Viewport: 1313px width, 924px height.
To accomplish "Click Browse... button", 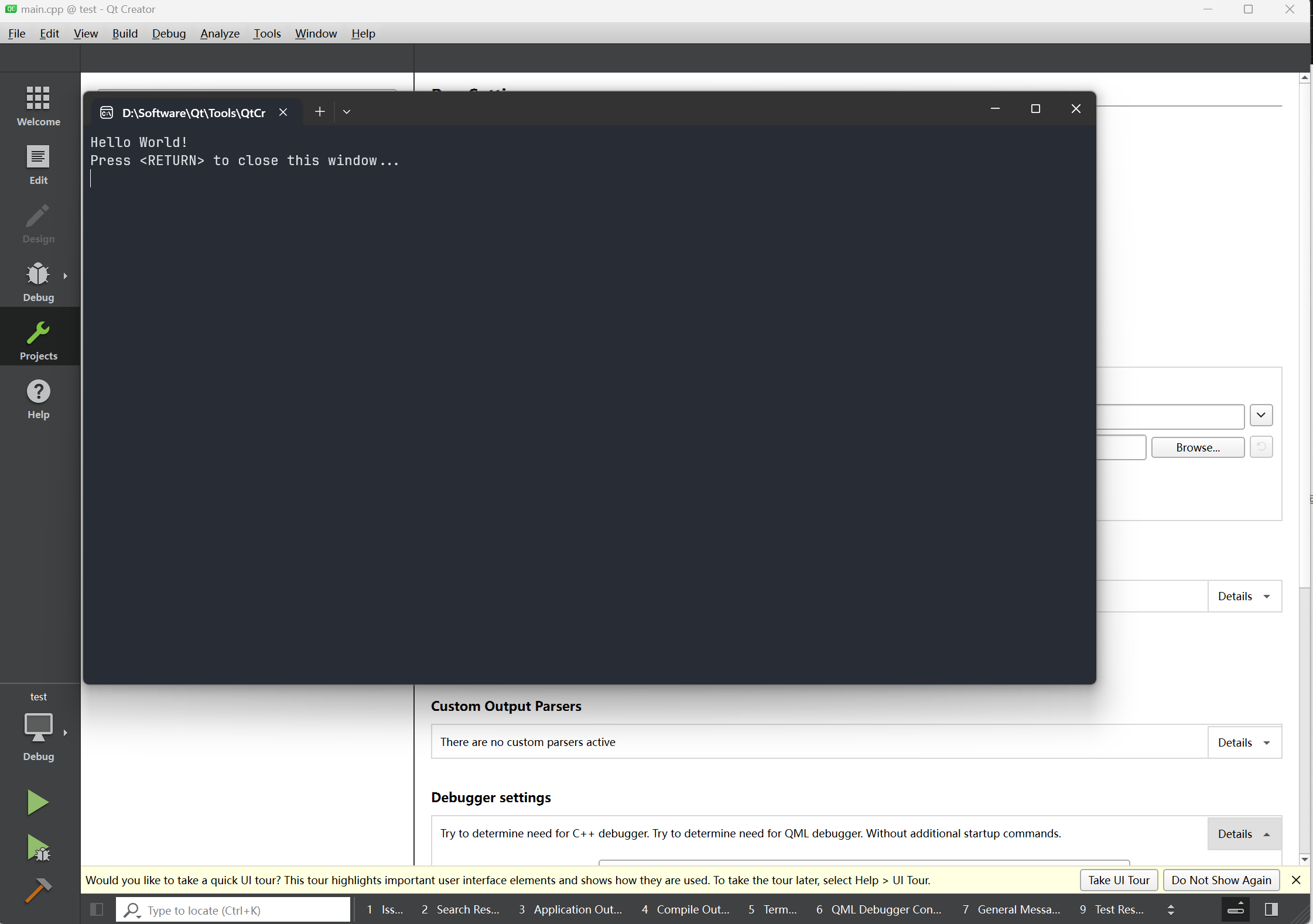I will tap(1198, 447).
